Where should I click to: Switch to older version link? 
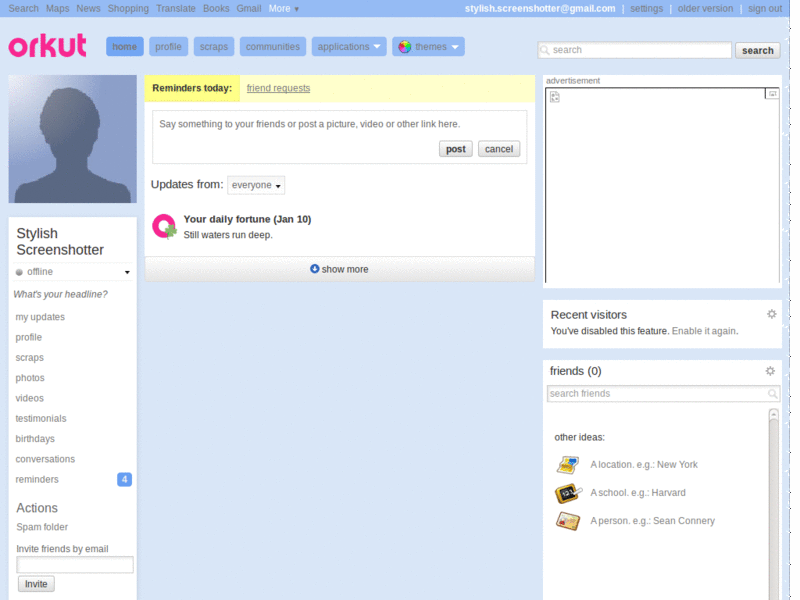pyautogui.click(x=705, y=9)
